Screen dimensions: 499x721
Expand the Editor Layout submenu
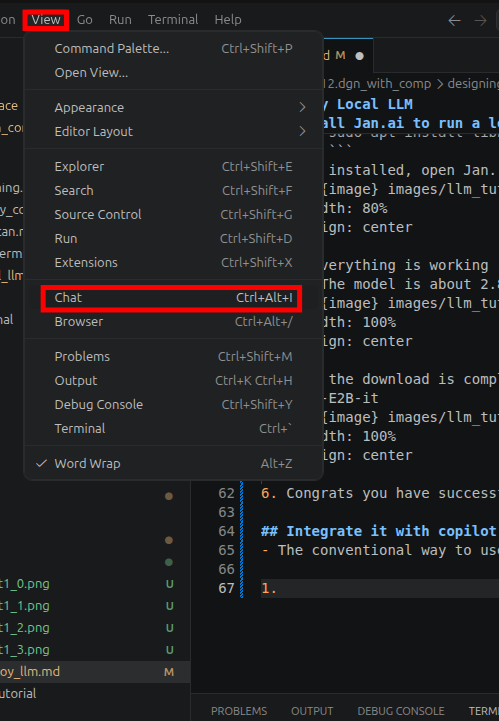173,132
